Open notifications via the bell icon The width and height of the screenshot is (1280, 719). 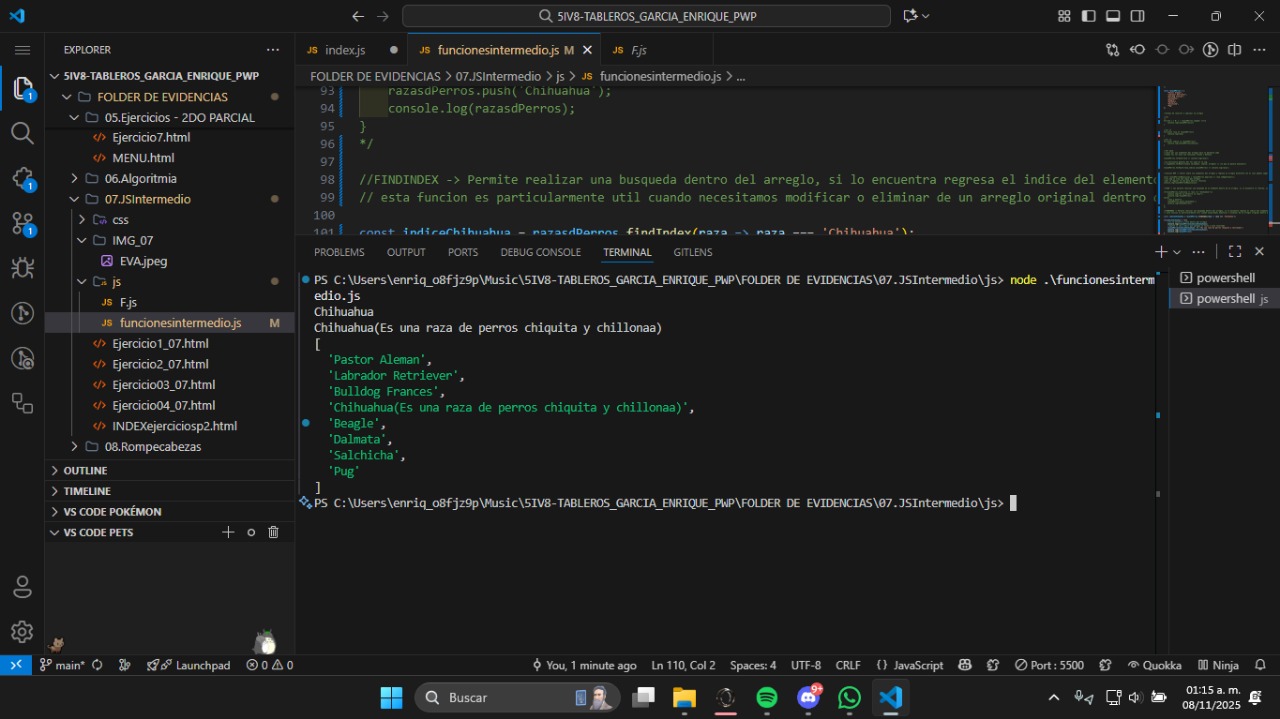pos(1259,665)
